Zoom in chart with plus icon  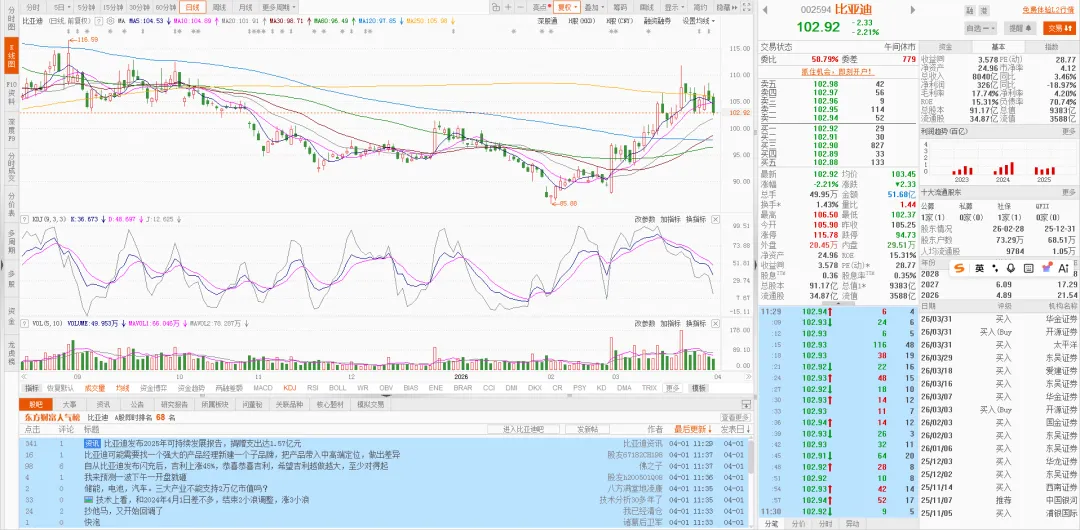click(x=508, y=7)
